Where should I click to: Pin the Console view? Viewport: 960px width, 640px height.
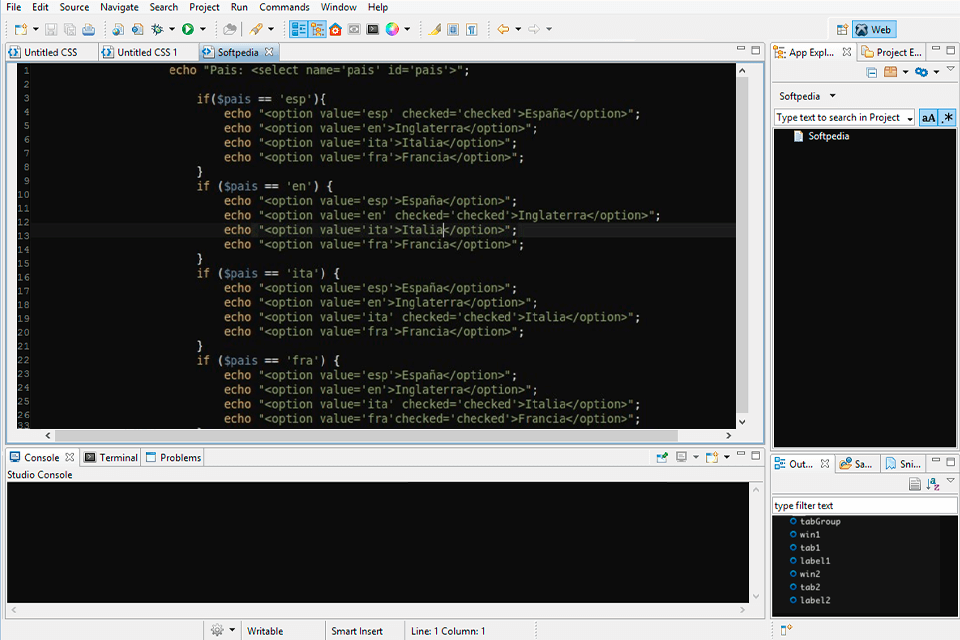pos(662,456)
